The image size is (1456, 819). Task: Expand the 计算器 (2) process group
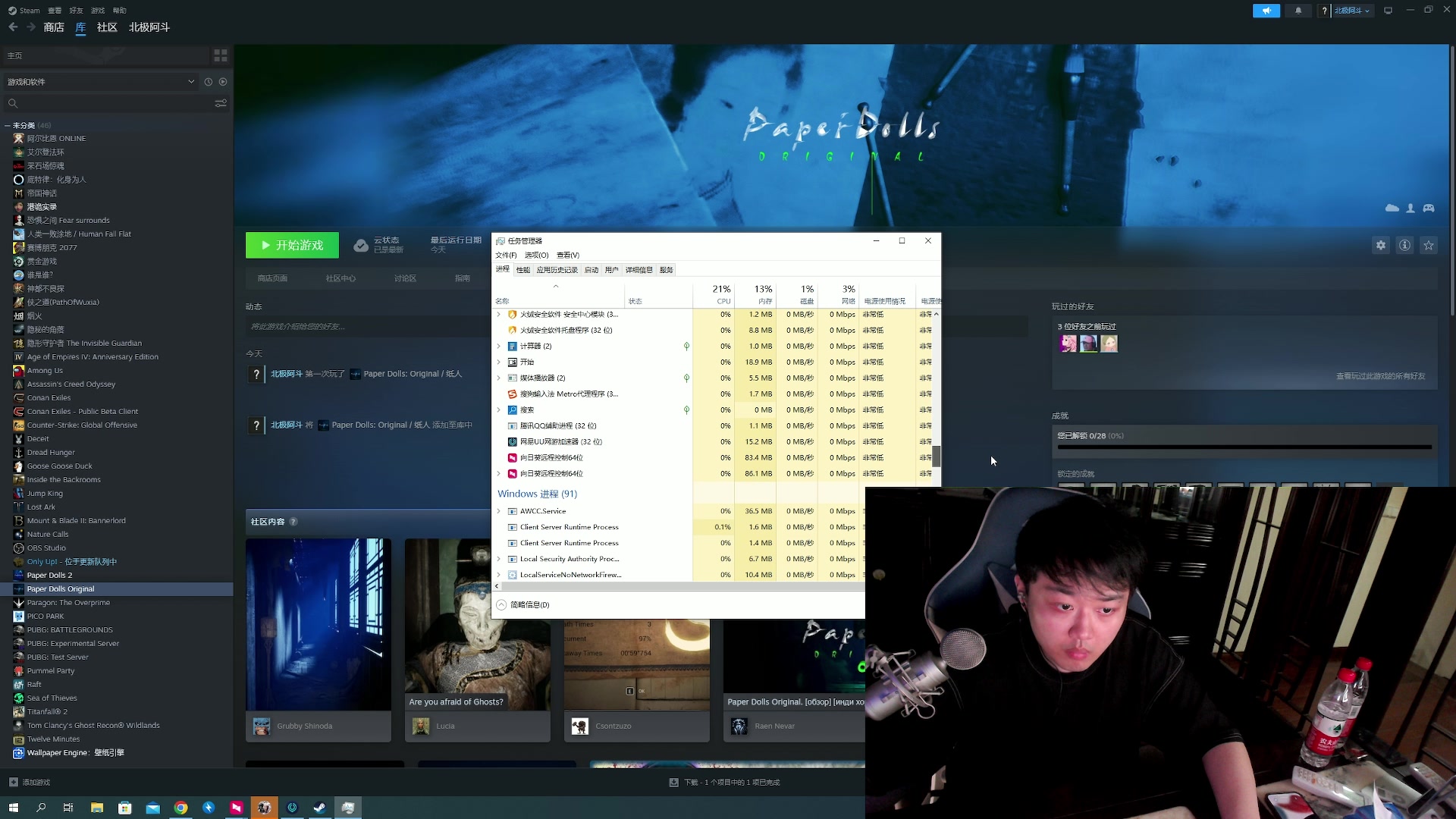[x=498, y=347]
